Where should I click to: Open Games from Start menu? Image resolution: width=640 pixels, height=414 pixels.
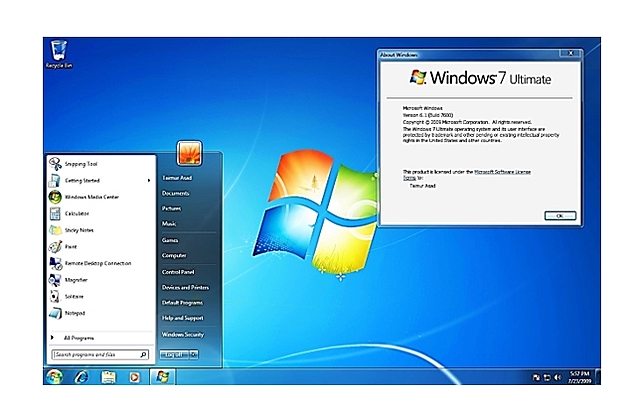pyautogui.click(x=170, y=240)
